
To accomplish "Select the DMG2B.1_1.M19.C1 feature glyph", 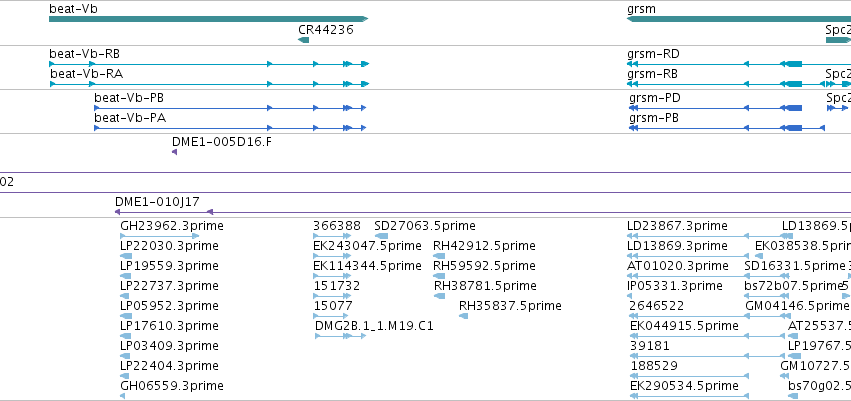I will coord(340,336).
